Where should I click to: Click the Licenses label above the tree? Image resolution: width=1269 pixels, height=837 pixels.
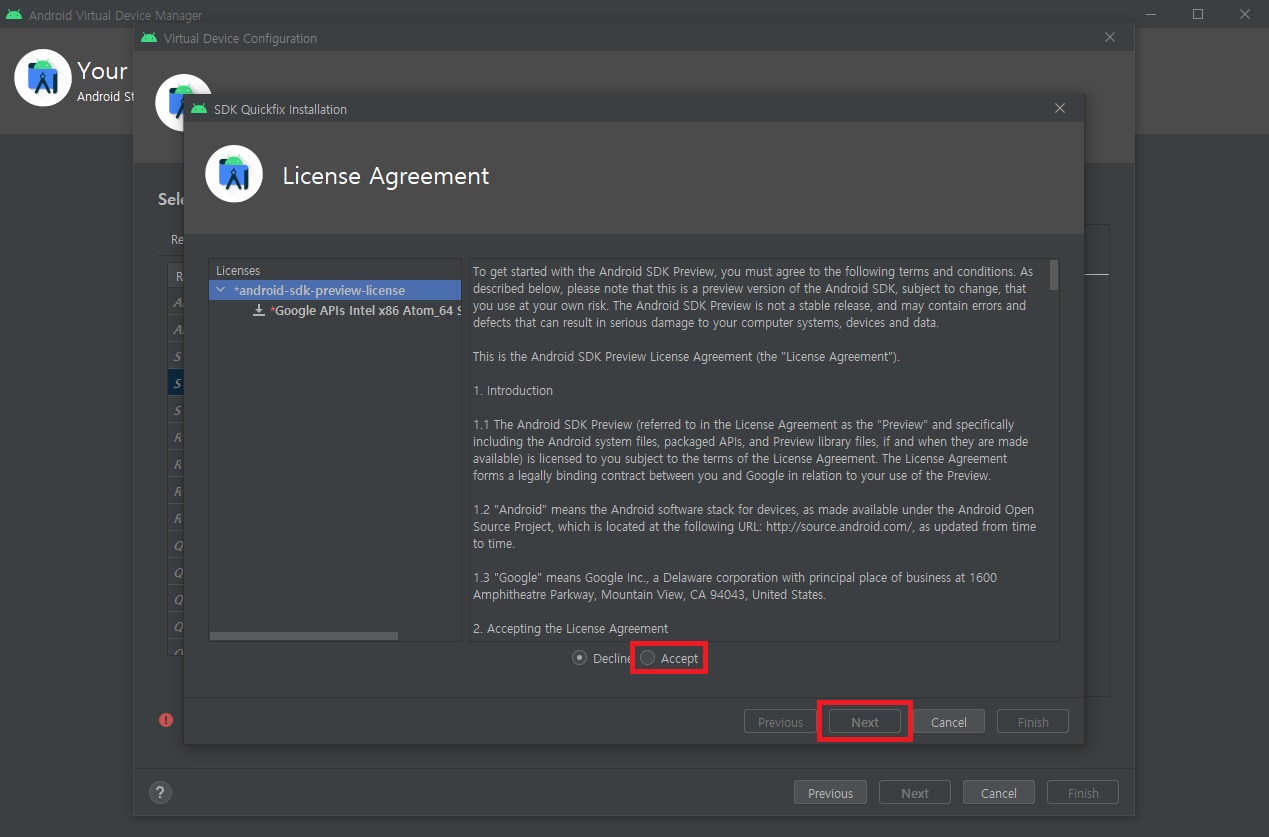[238, 271]
